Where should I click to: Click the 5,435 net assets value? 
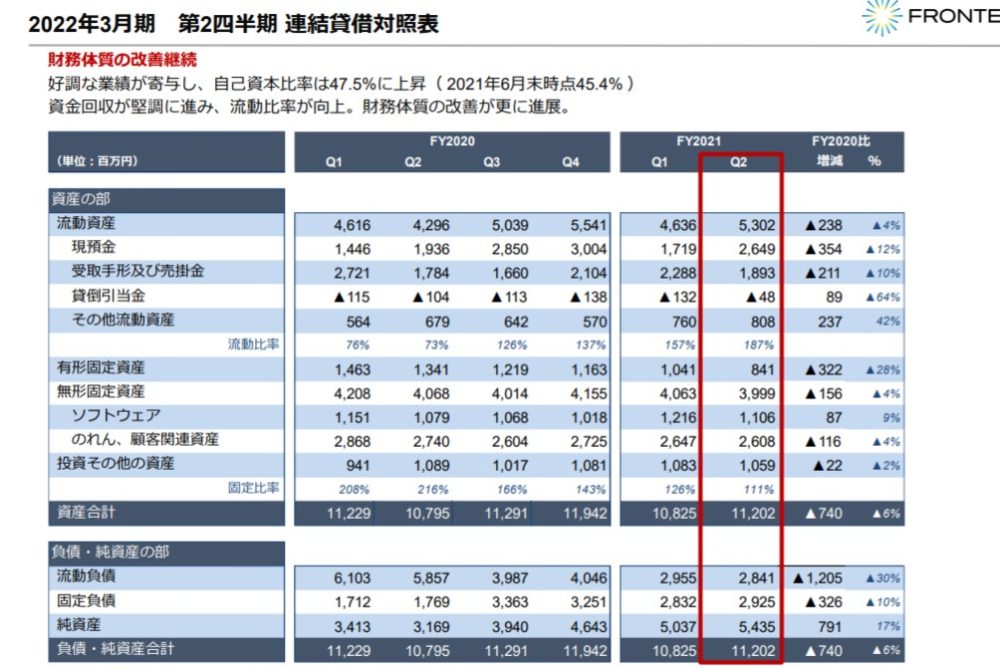(755, 626)
